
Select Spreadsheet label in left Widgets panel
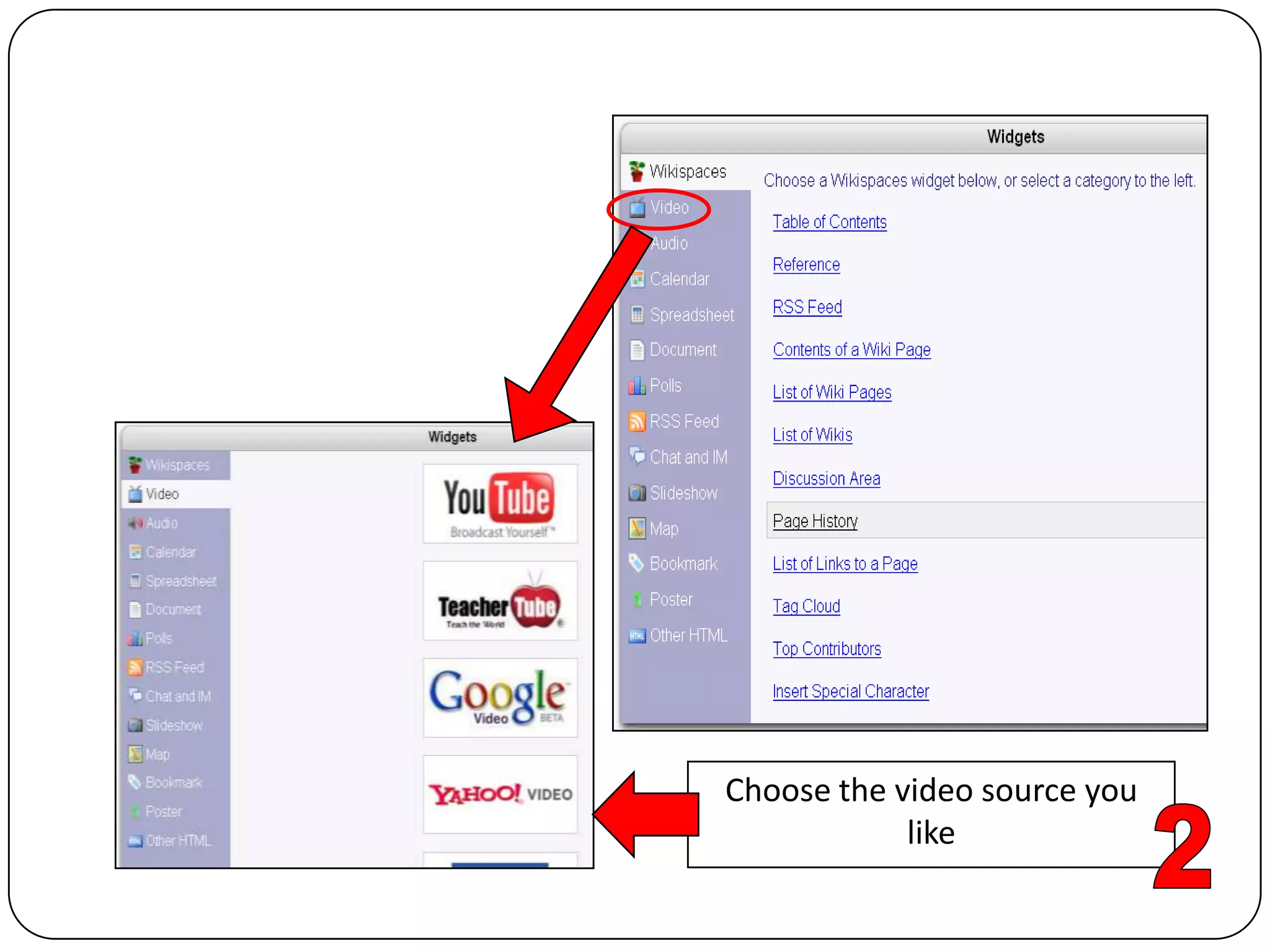[181, 581]
